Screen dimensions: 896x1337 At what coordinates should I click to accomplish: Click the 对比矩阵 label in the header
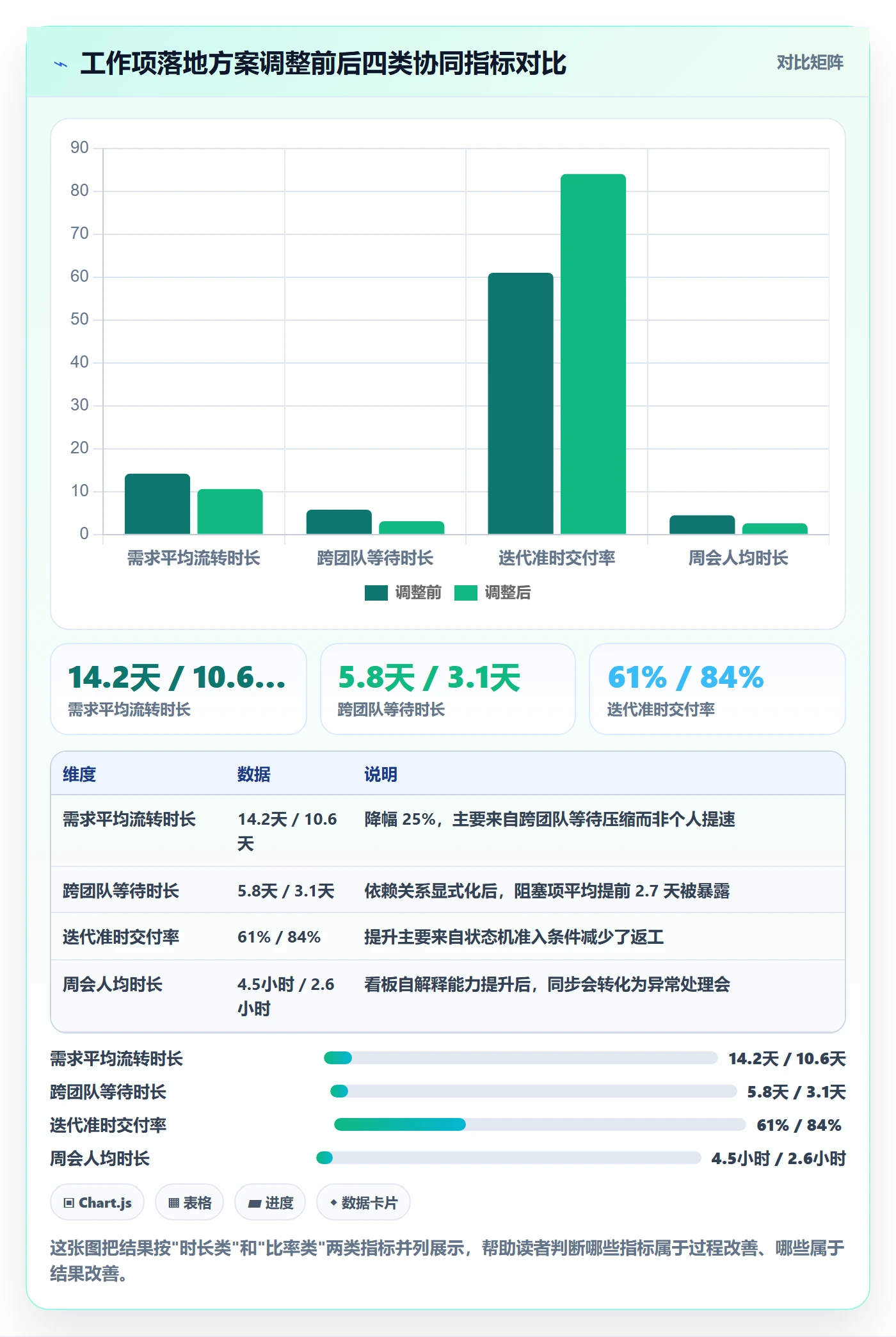[x=810, y=63]
